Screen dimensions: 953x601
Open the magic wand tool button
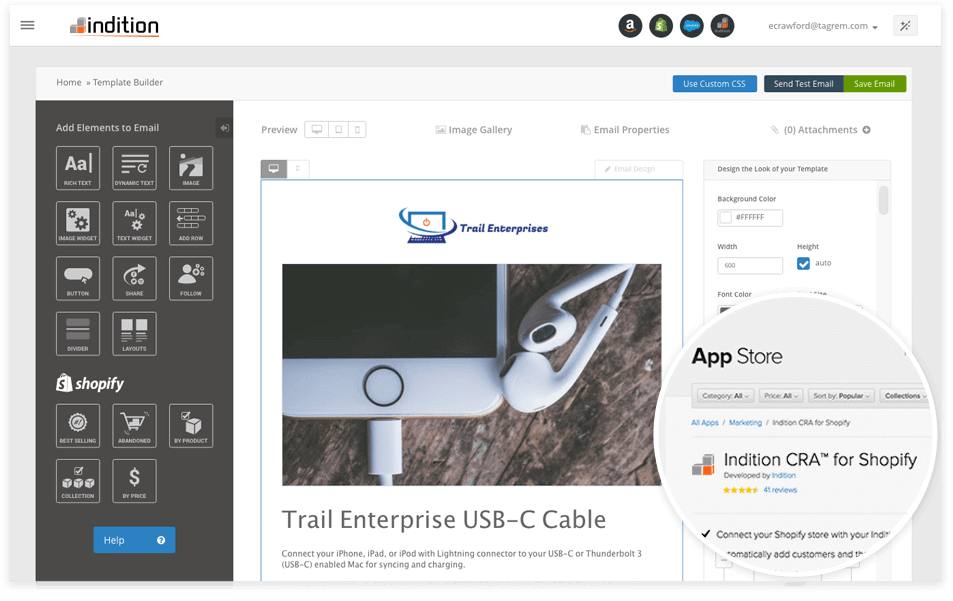[905, 26]
